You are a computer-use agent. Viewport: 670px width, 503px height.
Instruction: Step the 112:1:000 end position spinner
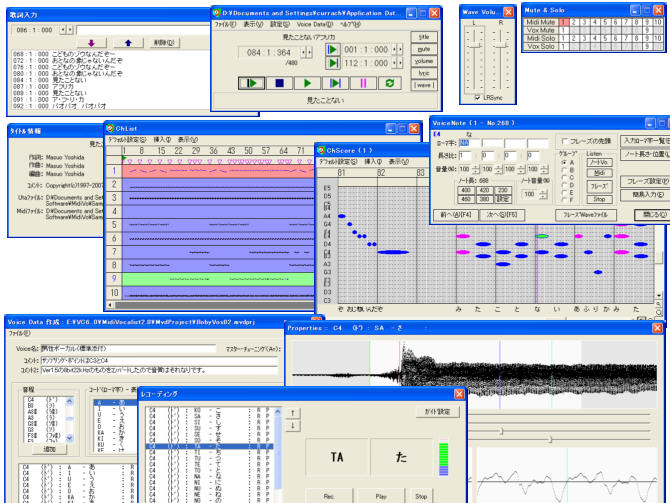397,63
